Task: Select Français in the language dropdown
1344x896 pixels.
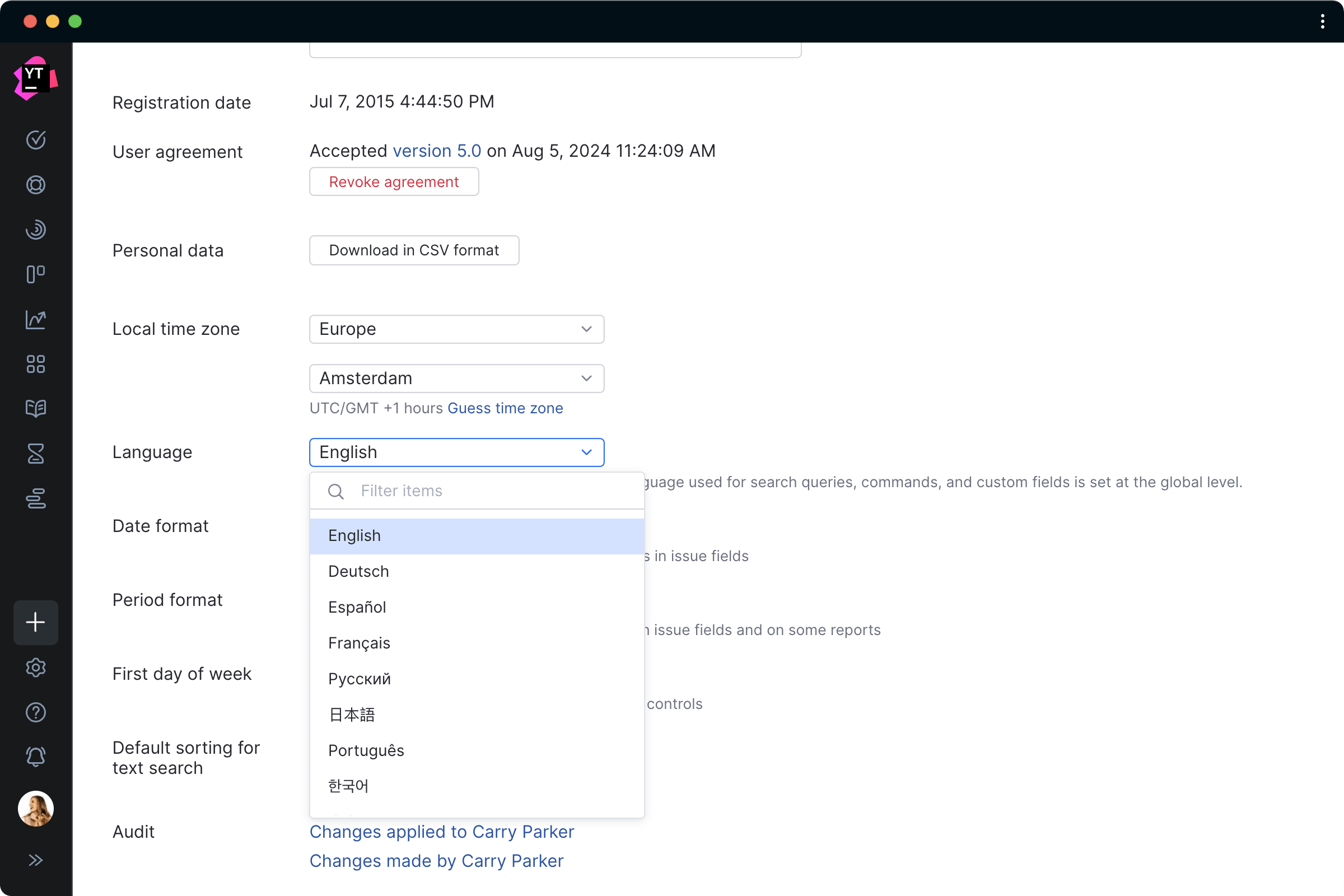Action: (359, 642)
